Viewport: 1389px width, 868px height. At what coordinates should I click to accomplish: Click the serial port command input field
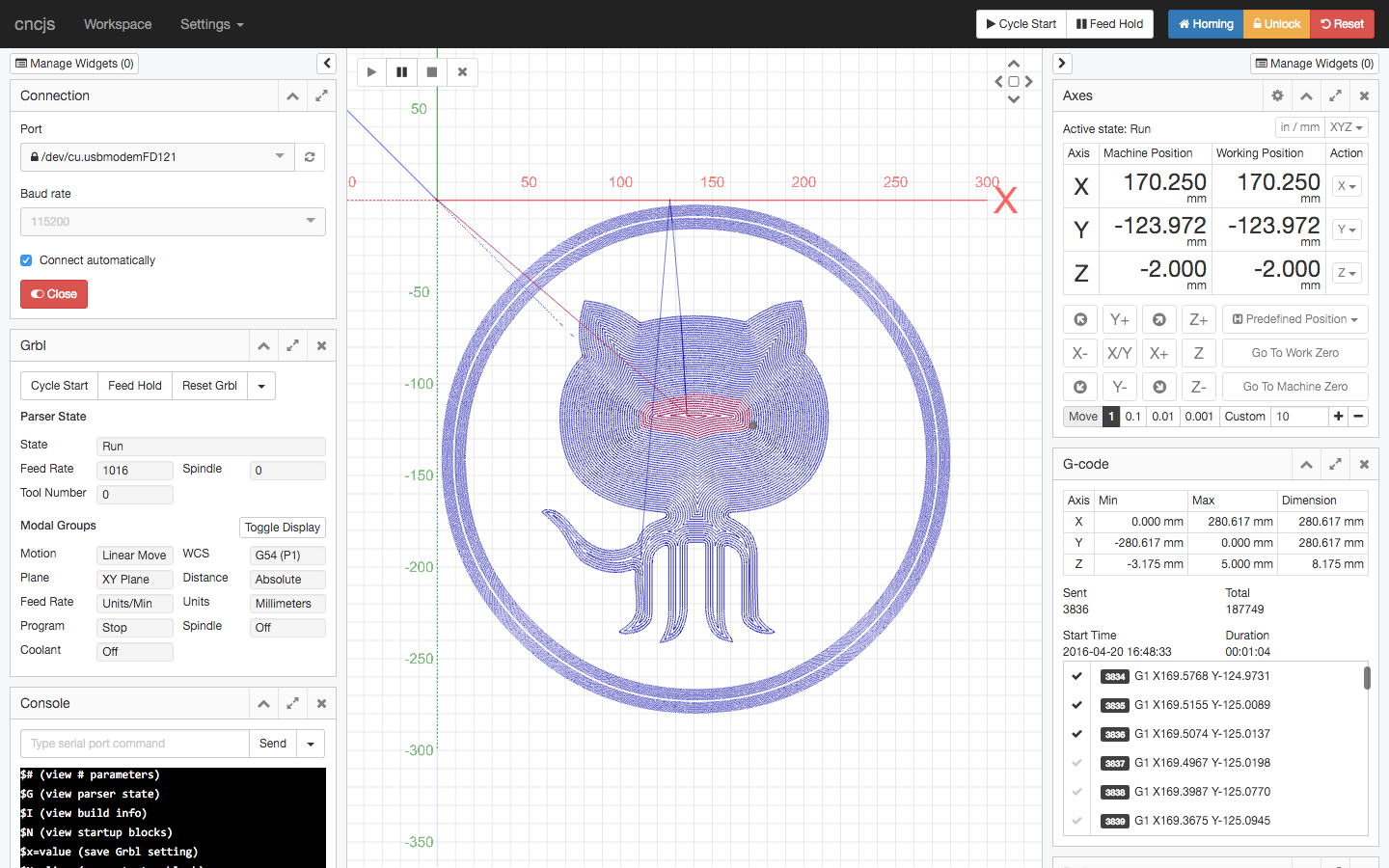pos(135,744)
